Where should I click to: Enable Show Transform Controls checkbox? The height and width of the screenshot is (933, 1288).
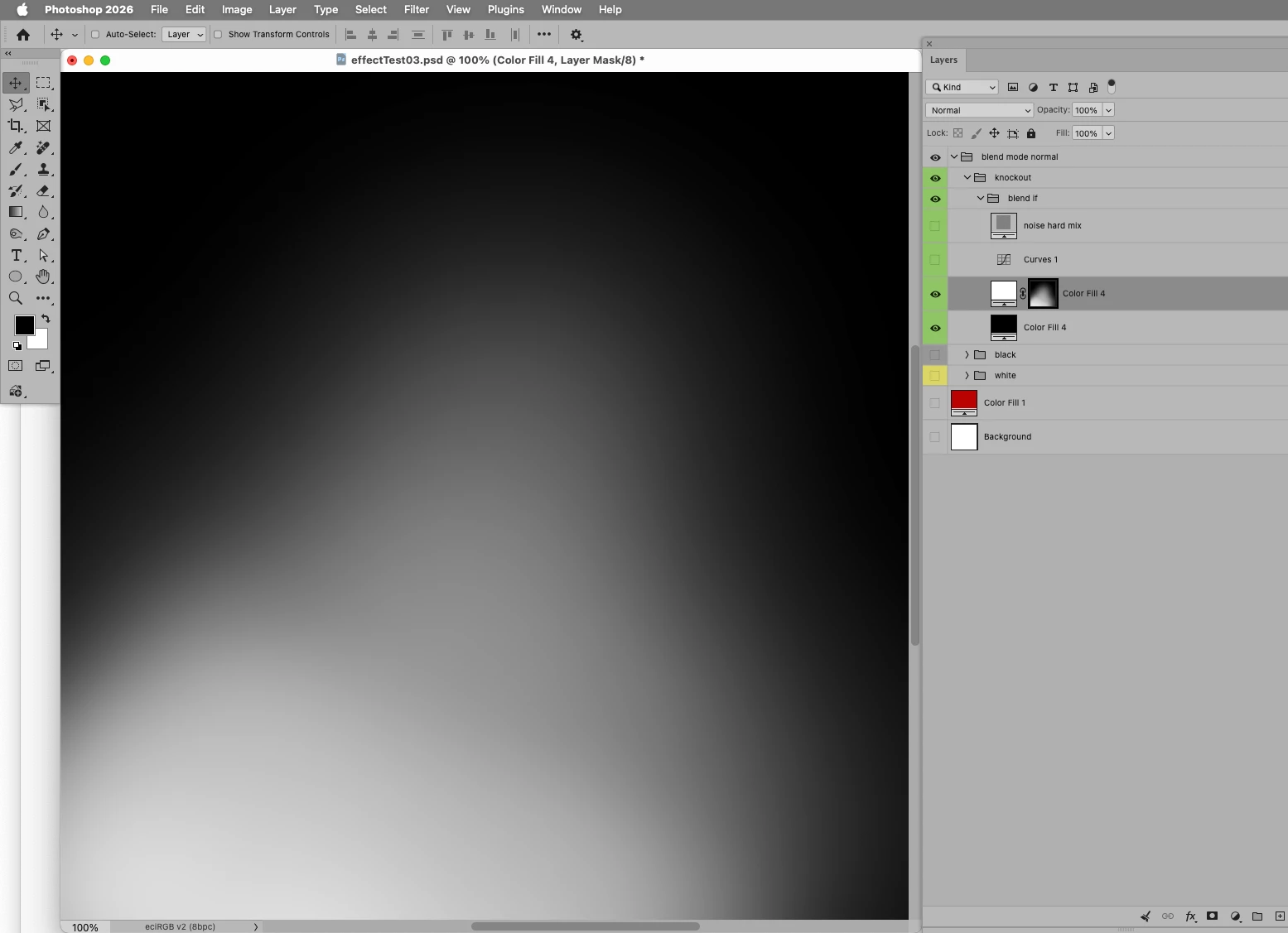[x=218, y=35]
